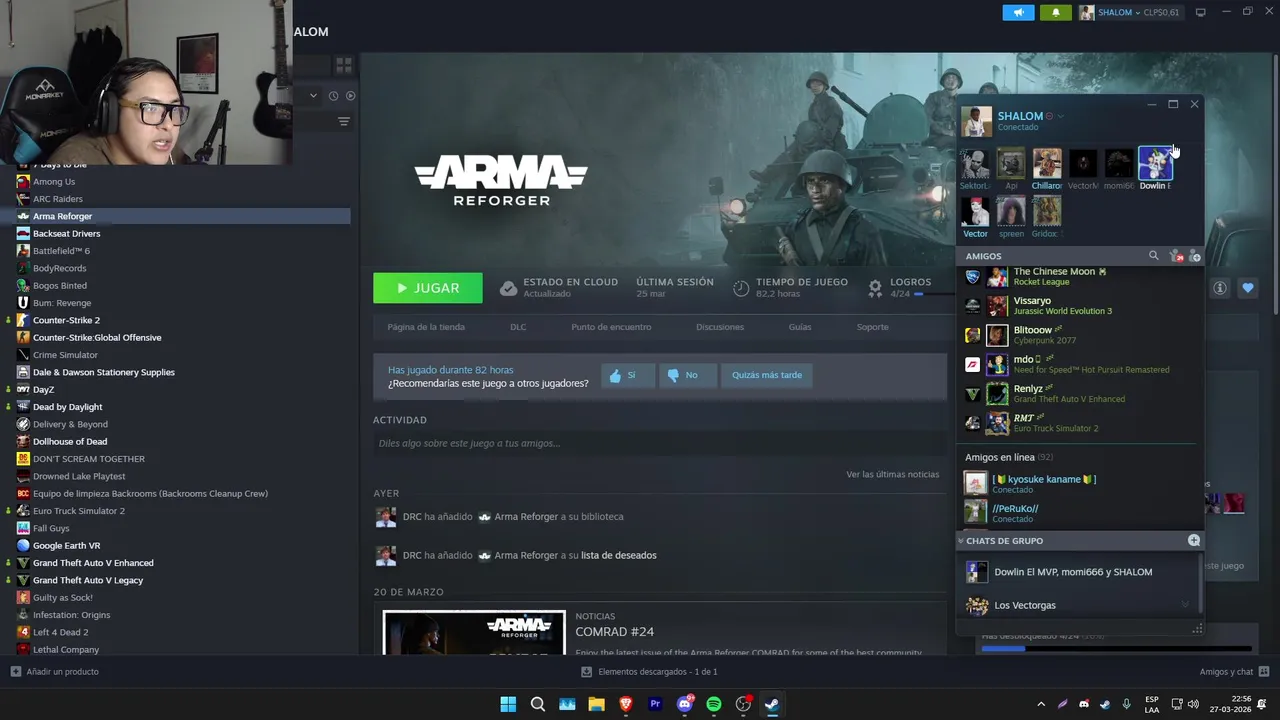This screenshot has width=1280, height=720.
Task: Select friend Vissaryo playing Jurassic World Evolution 3
Action: point(1080,305)
